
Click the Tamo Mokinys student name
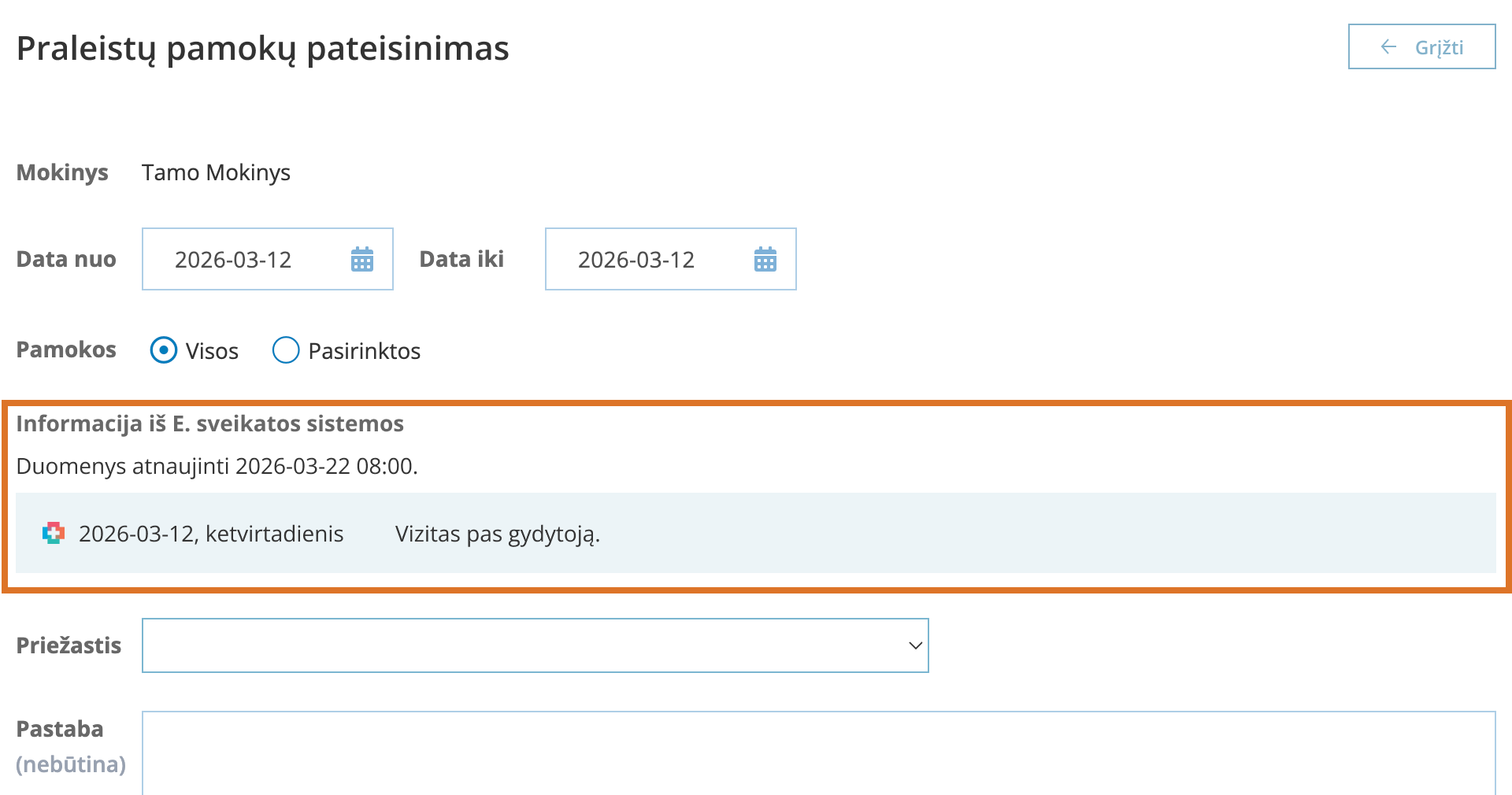coord(216,172)
